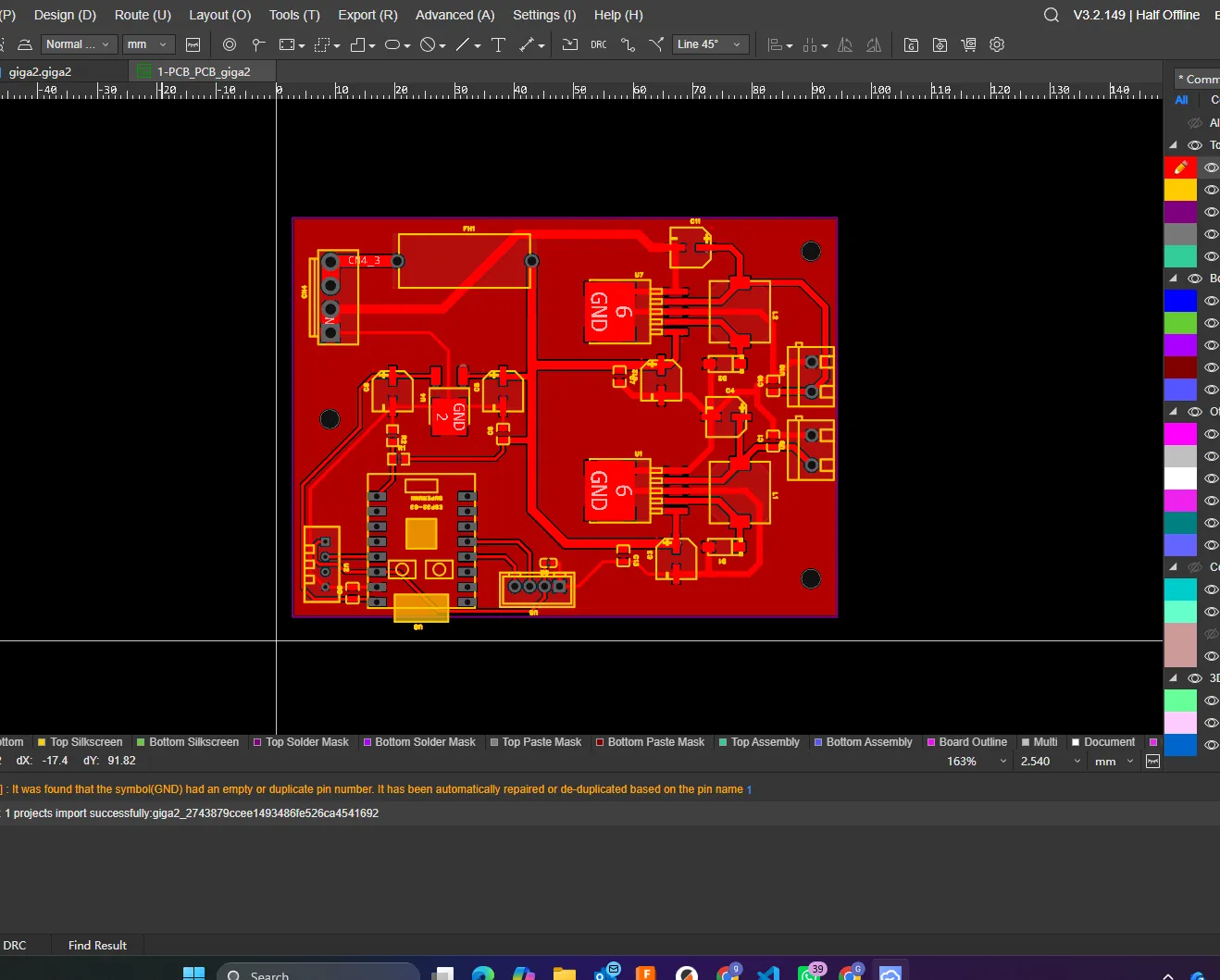Click the flip horizontal icon
The image size is (1220, 980).
point(844,44)
